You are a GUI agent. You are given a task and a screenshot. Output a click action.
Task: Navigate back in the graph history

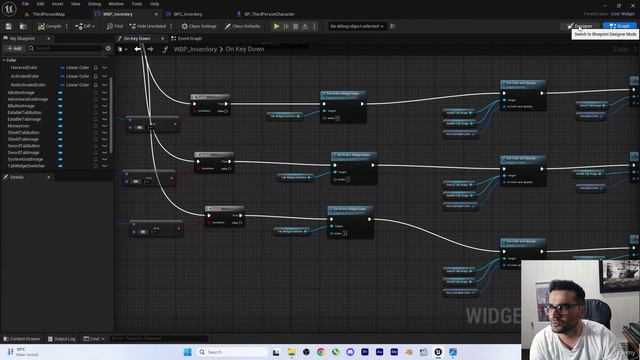click(x=138, y=49)
